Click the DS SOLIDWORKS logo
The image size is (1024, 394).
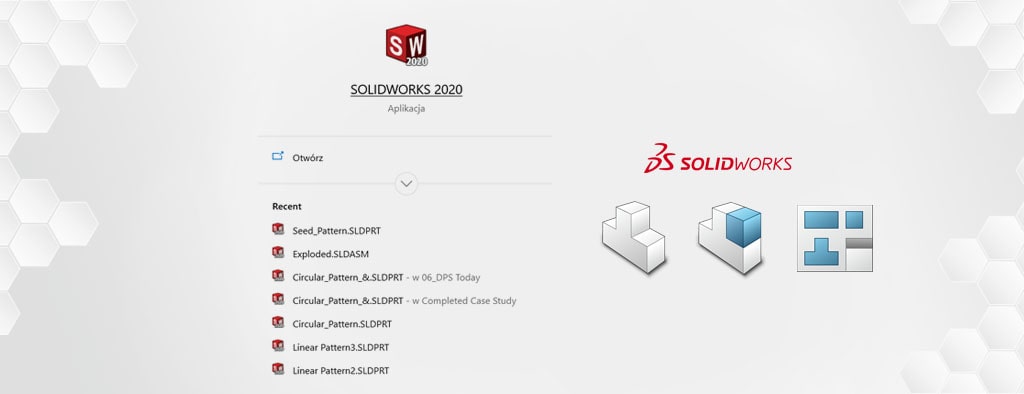718,157
